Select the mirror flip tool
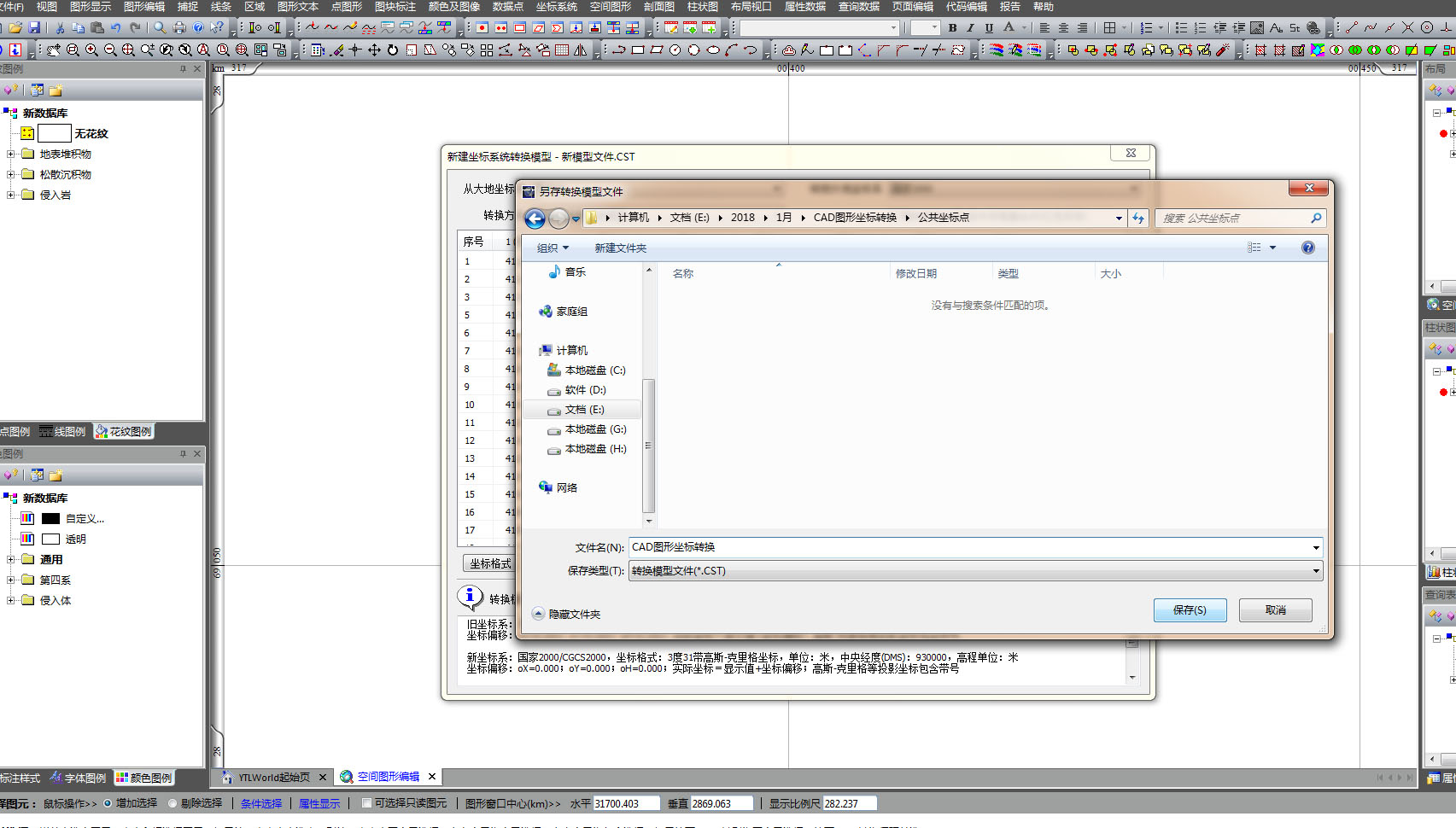The image size is (1456, 828). pos(581,50)
